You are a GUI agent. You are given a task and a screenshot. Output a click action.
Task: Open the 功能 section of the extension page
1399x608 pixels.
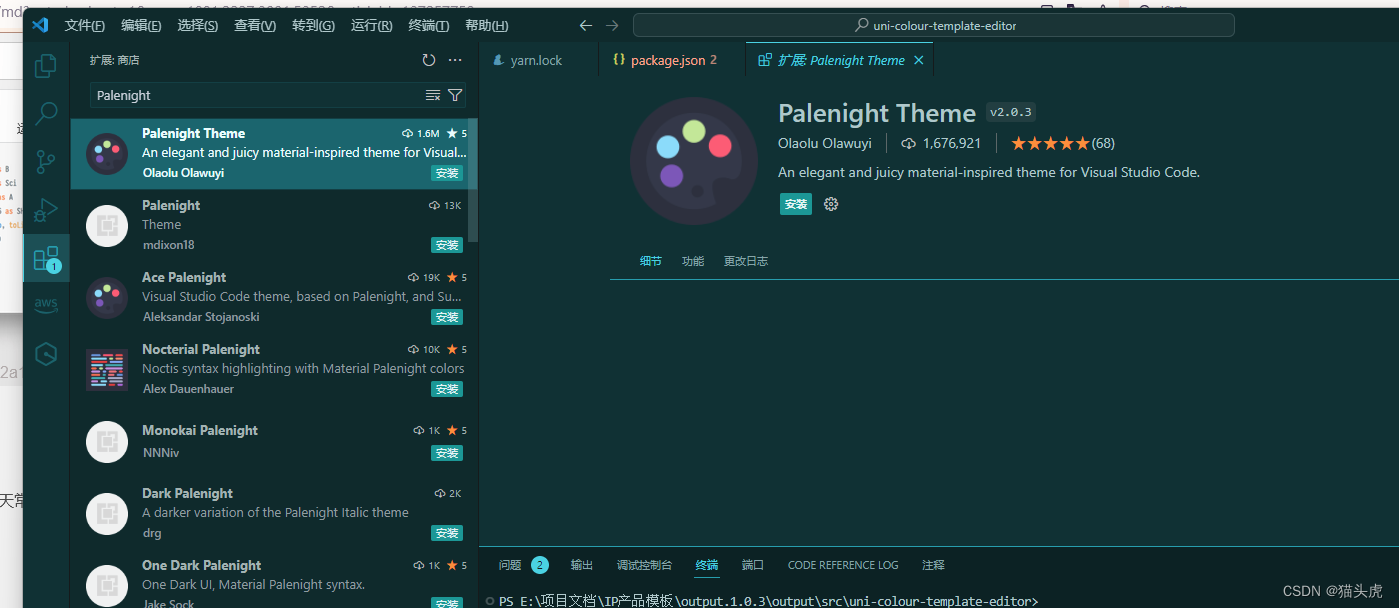point(692,260)
